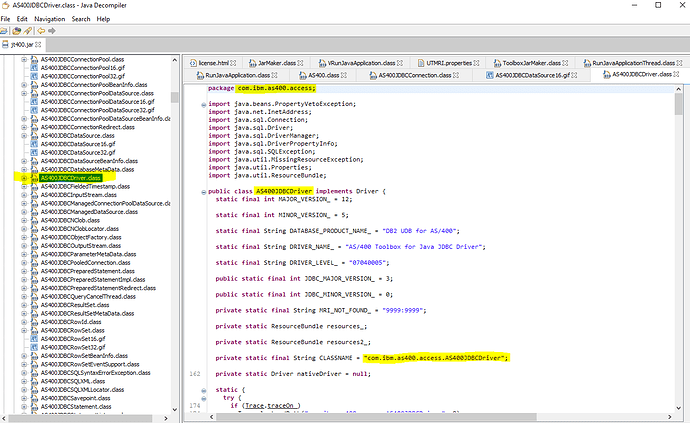
Task: Close the license.html editor tab
Action: [233, 63]
